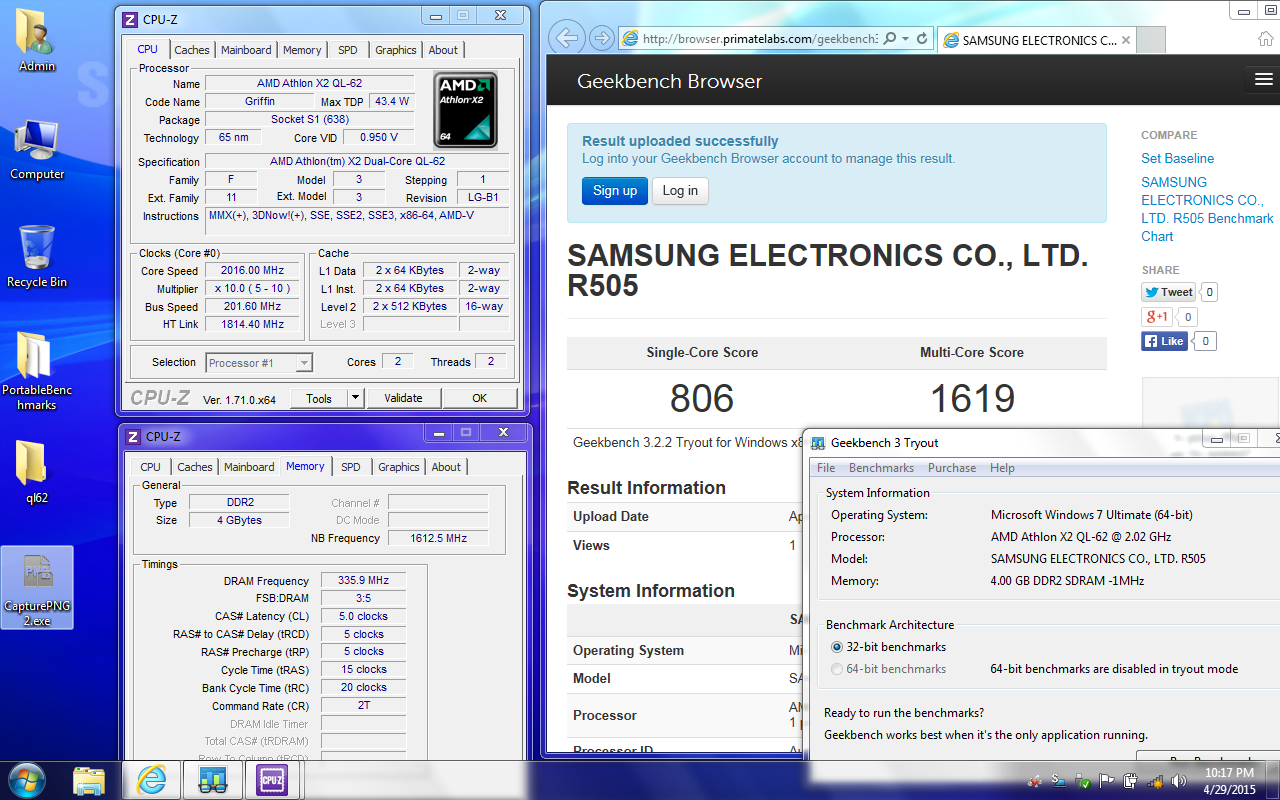This screenshot has width=1280, height=800.
Task: Click the AMD Athlon X2 processor logo
Action: (x=465, y=109)
